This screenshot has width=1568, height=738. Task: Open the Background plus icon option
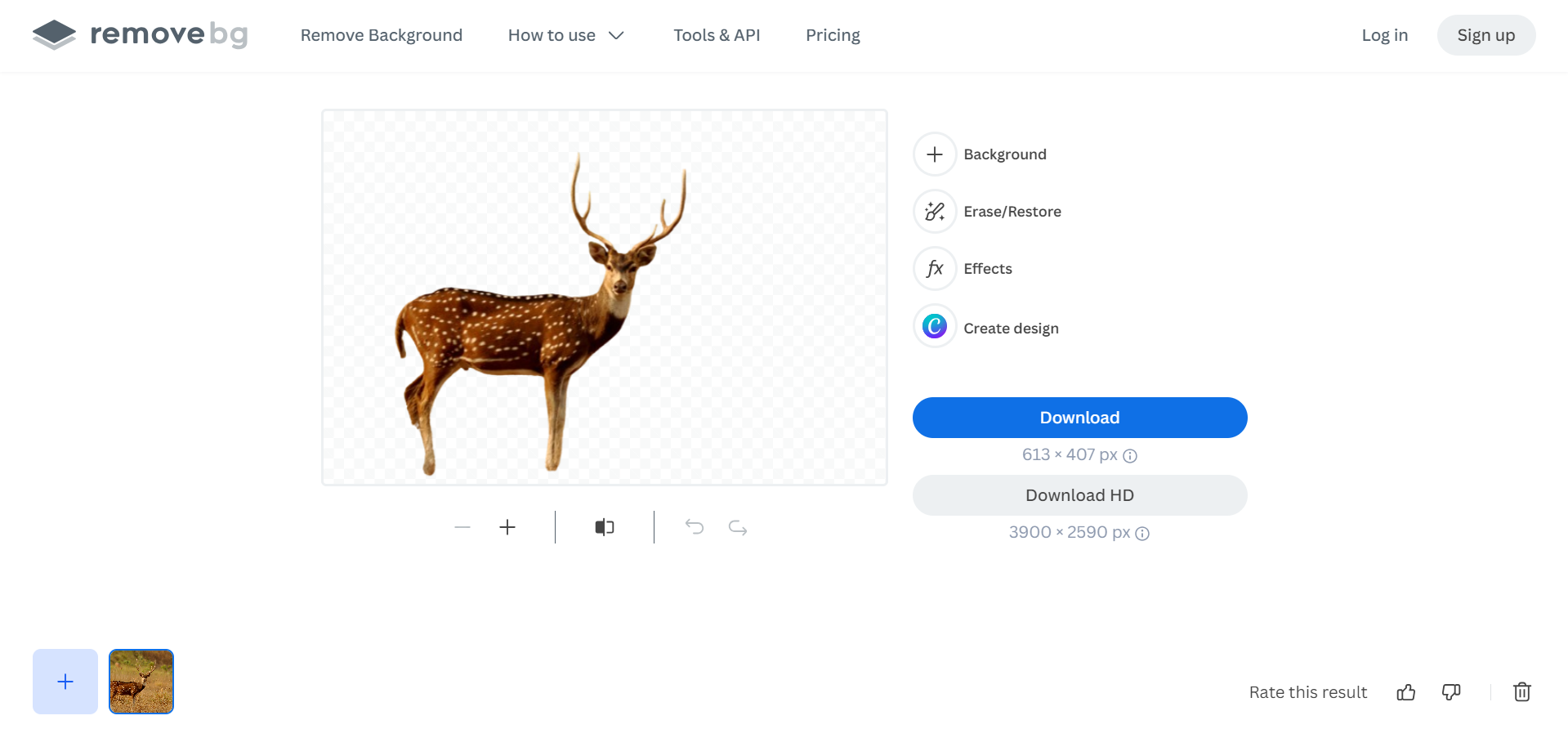[935, 154]
